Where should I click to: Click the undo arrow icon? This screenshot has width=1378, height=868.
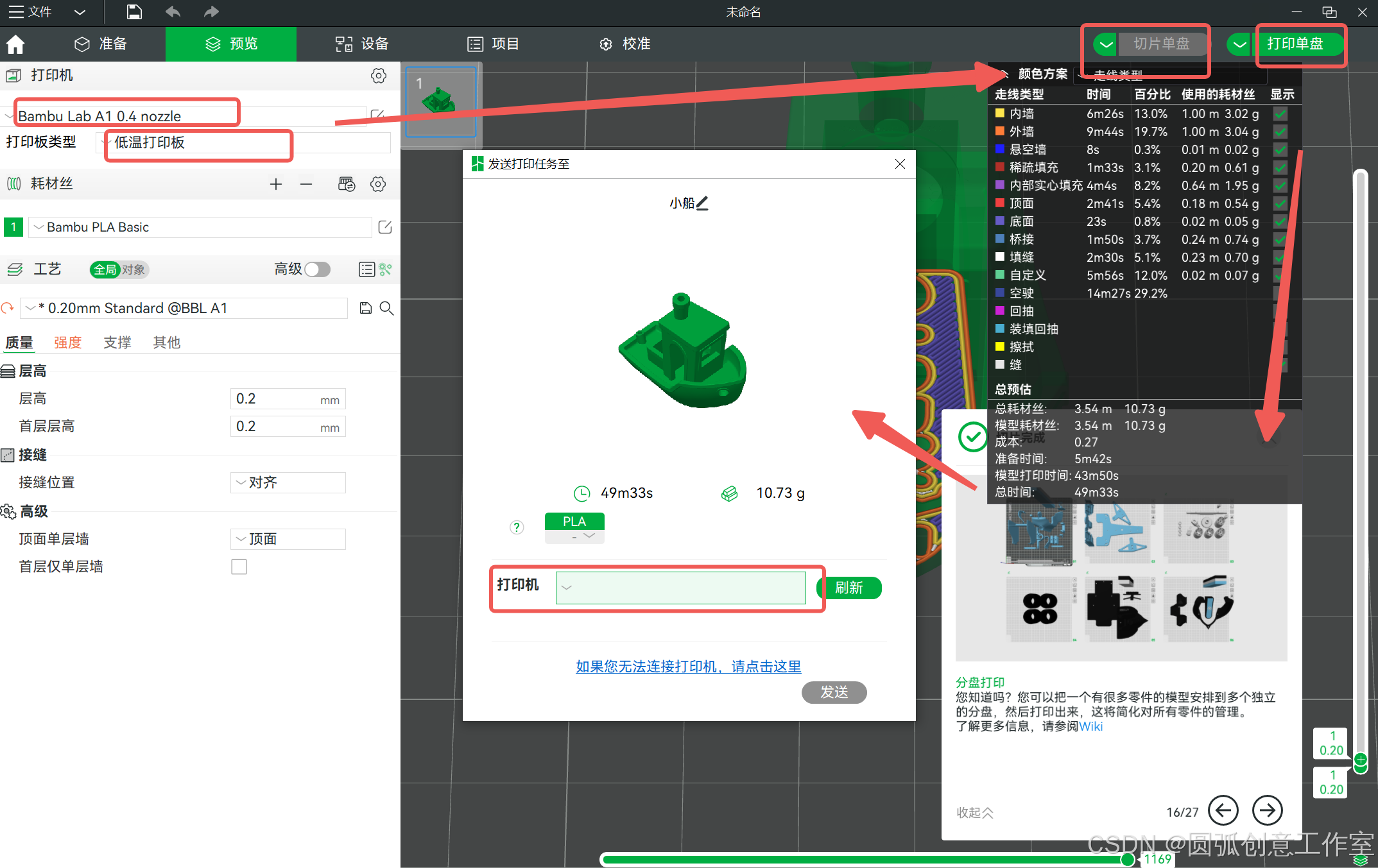pos(173,12)
